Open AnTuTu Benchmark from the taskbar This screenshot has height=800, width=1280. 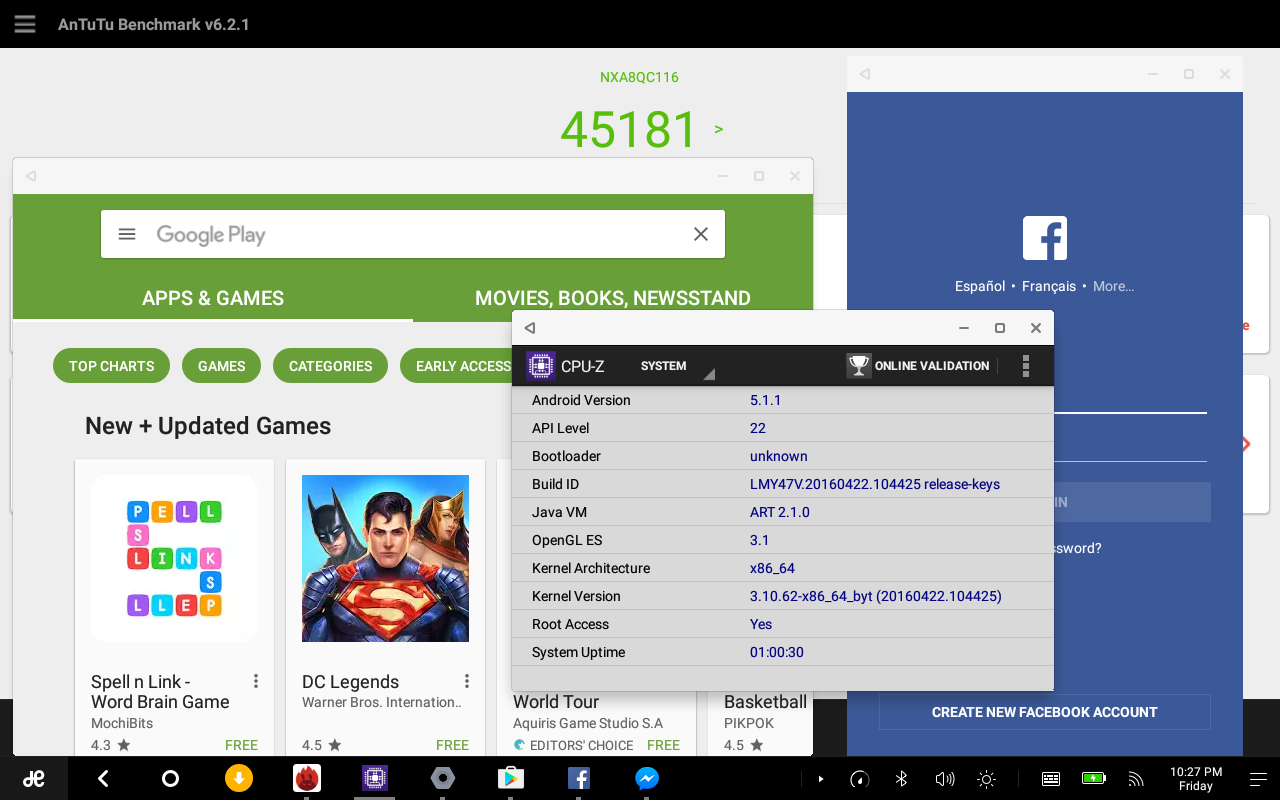(x=306, y=778)
